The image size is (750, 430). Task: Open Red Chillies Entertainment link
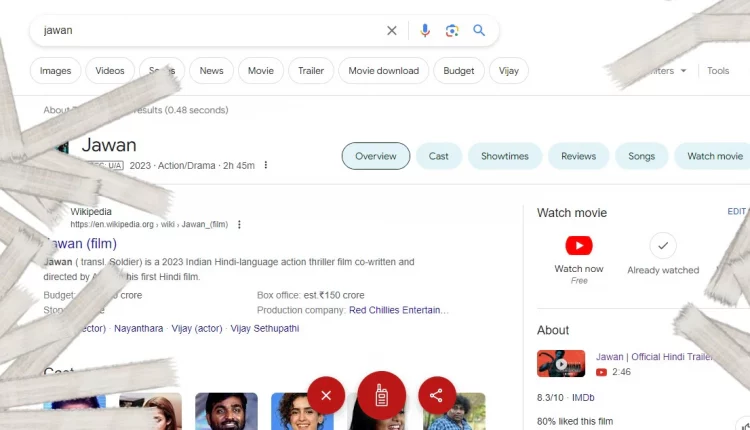click(x=399, y=310)
